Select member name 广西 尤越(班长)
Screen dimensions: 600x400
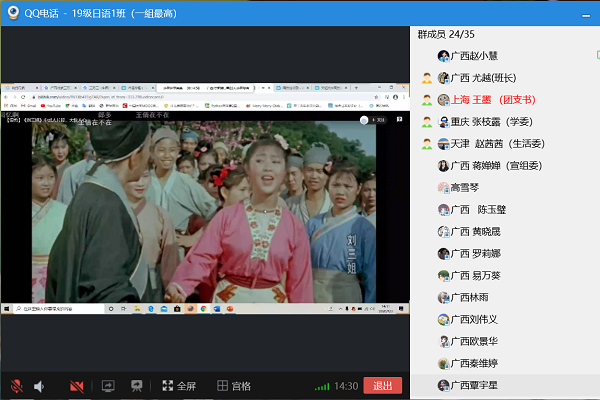[484, 78]
